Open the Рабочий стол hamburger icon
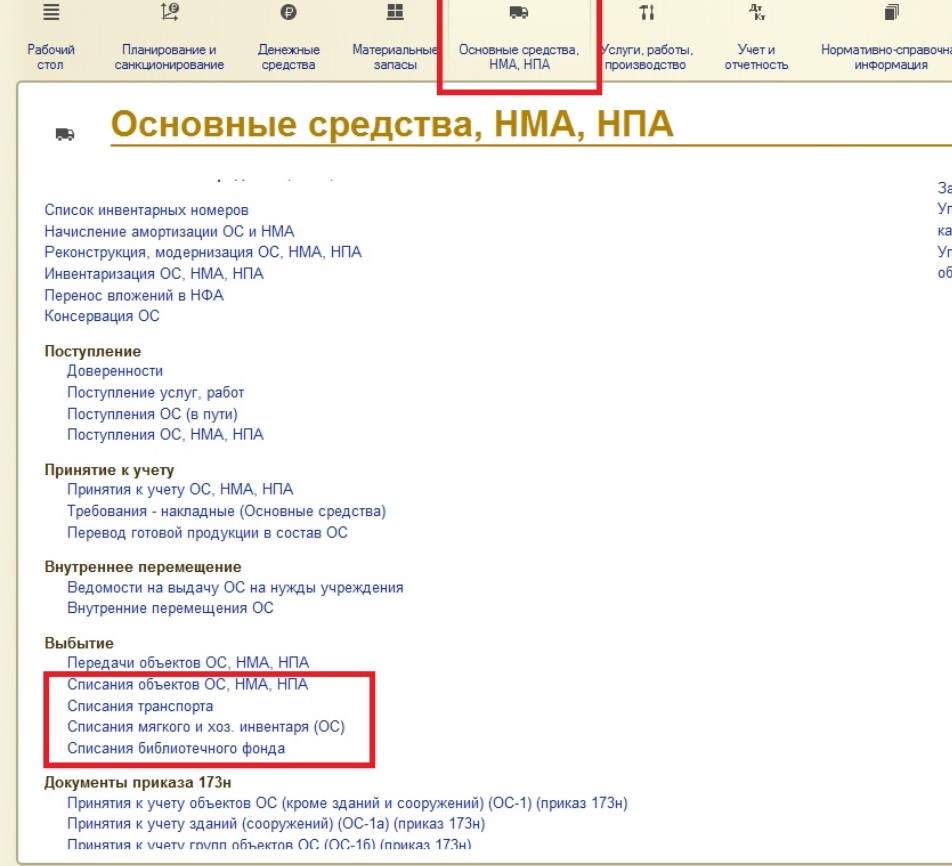Screen dimensions: 952x866 [x=51, y=12]
